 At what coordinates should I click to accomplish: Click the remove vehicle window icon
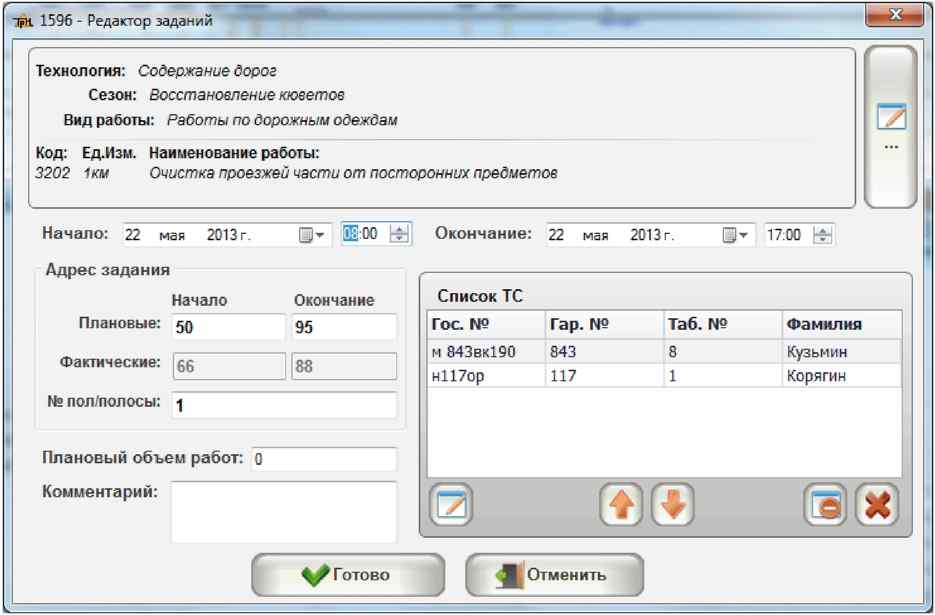coord(825,505)
